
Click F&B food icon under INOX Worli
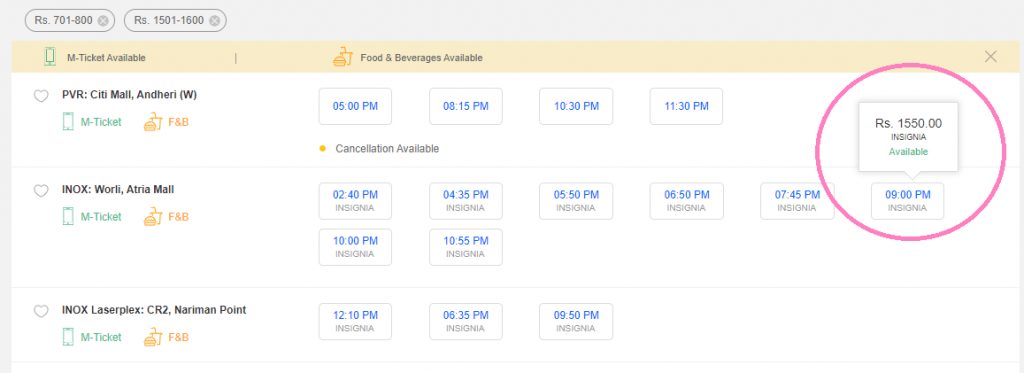(153, 216)
